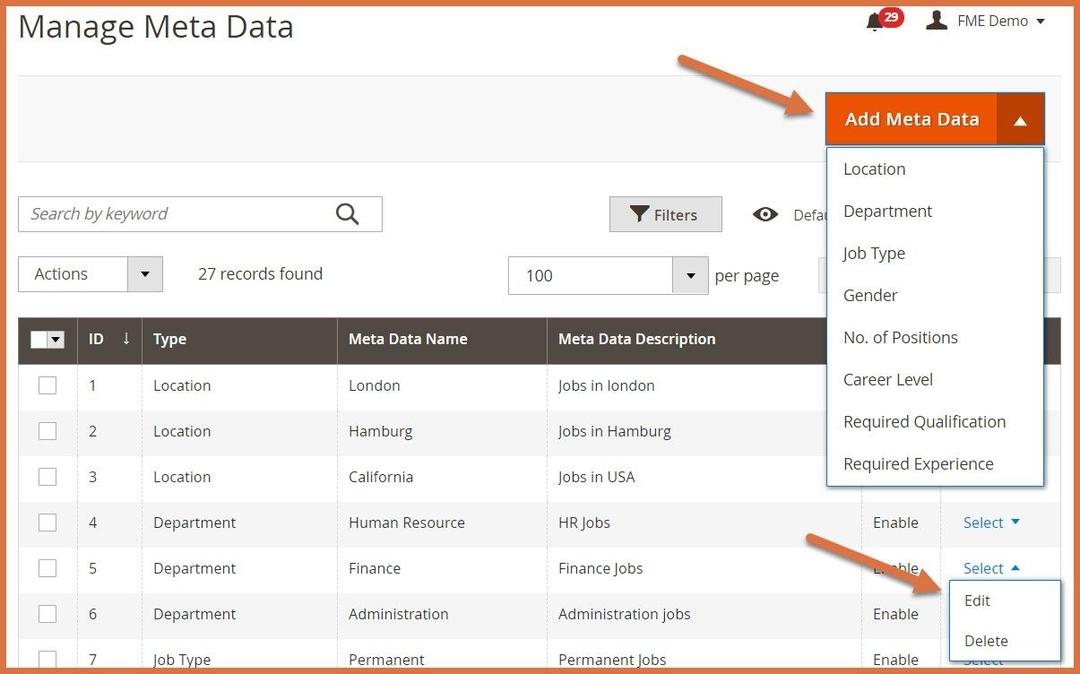Toggle the Add Meta Data arrow button

1020,120
